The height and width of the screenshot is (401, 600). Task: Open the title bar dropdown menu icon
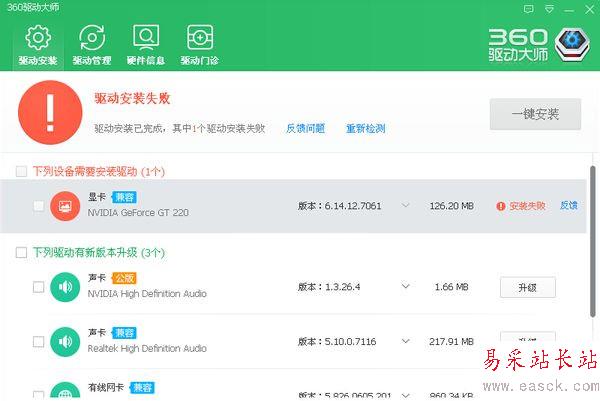point(549,9)
